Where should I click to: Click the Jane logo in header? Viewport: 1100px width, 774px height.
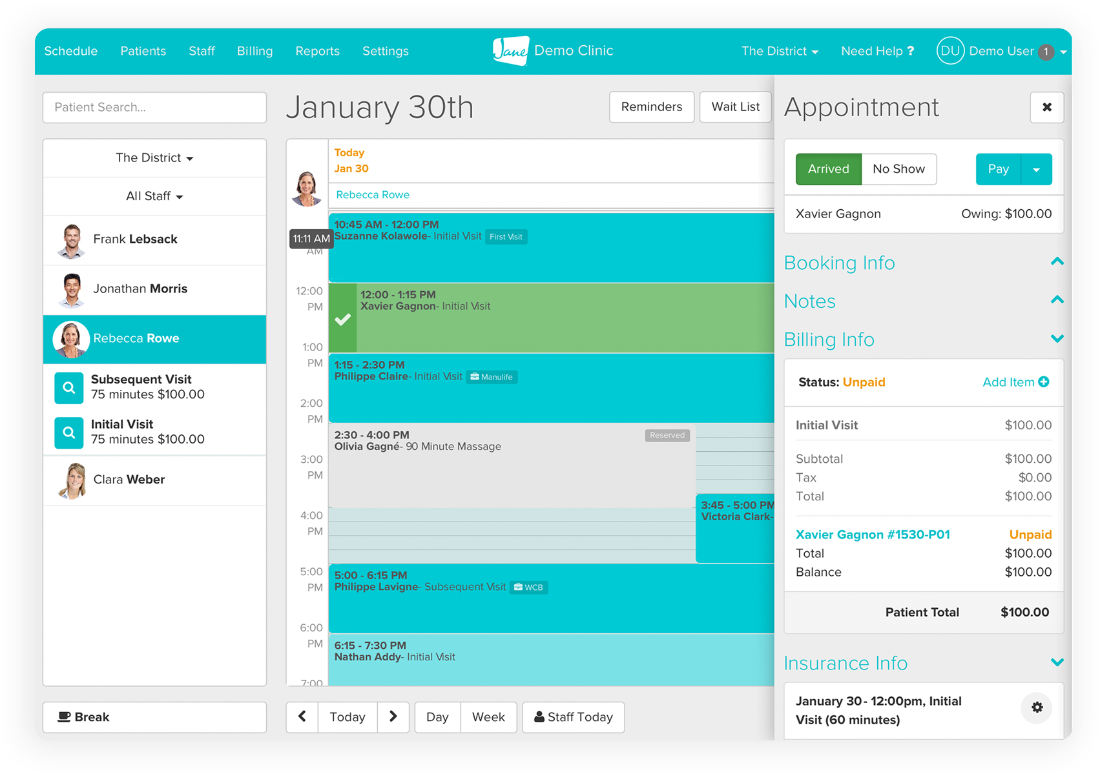pyautogui.click(x=510, y=51)
